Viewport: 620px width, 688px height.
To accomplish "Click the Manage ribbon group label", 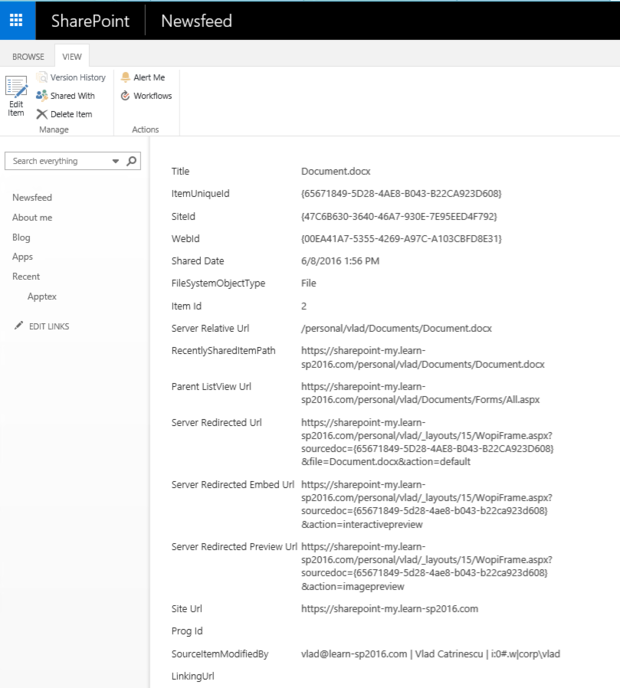I will click(54, 129).
